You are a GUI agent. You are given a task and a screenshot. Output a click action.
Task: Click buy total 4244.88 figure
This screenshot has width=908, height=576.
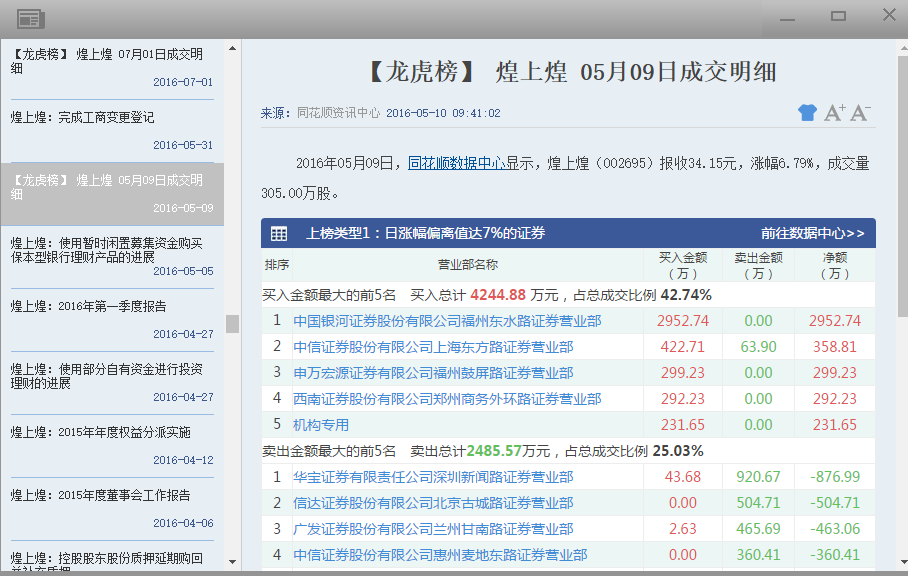tap(498, 295)
